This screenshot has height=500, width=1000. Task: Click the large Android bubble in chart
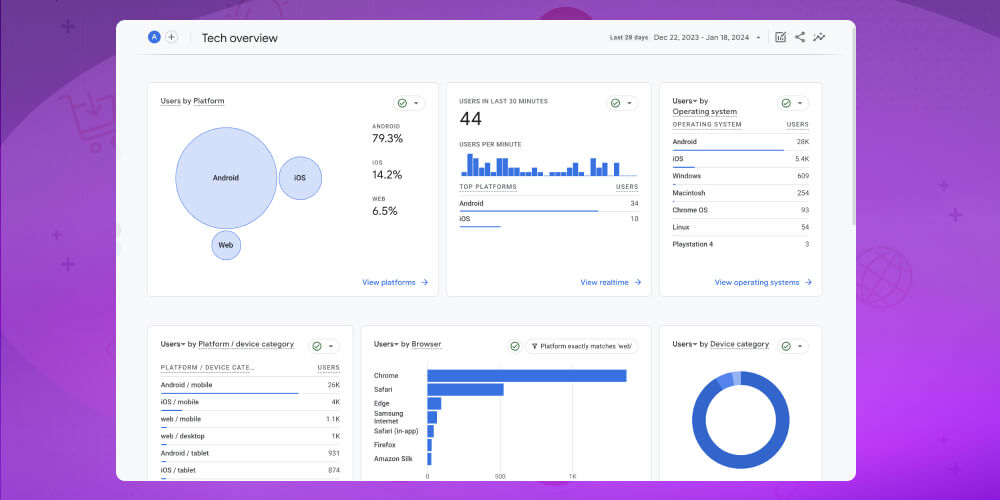[x=226, y=178]
